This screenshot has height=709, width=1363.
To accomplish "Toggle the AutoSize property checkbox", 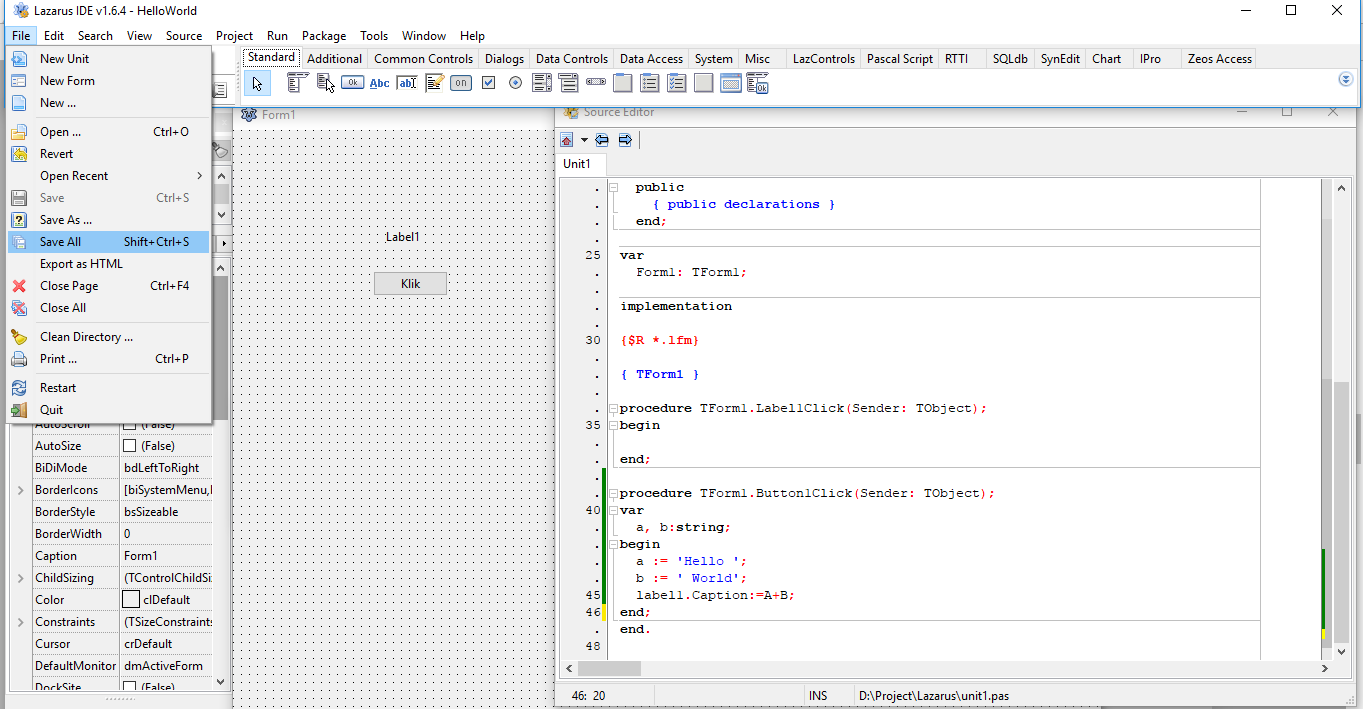I will 129,446.
